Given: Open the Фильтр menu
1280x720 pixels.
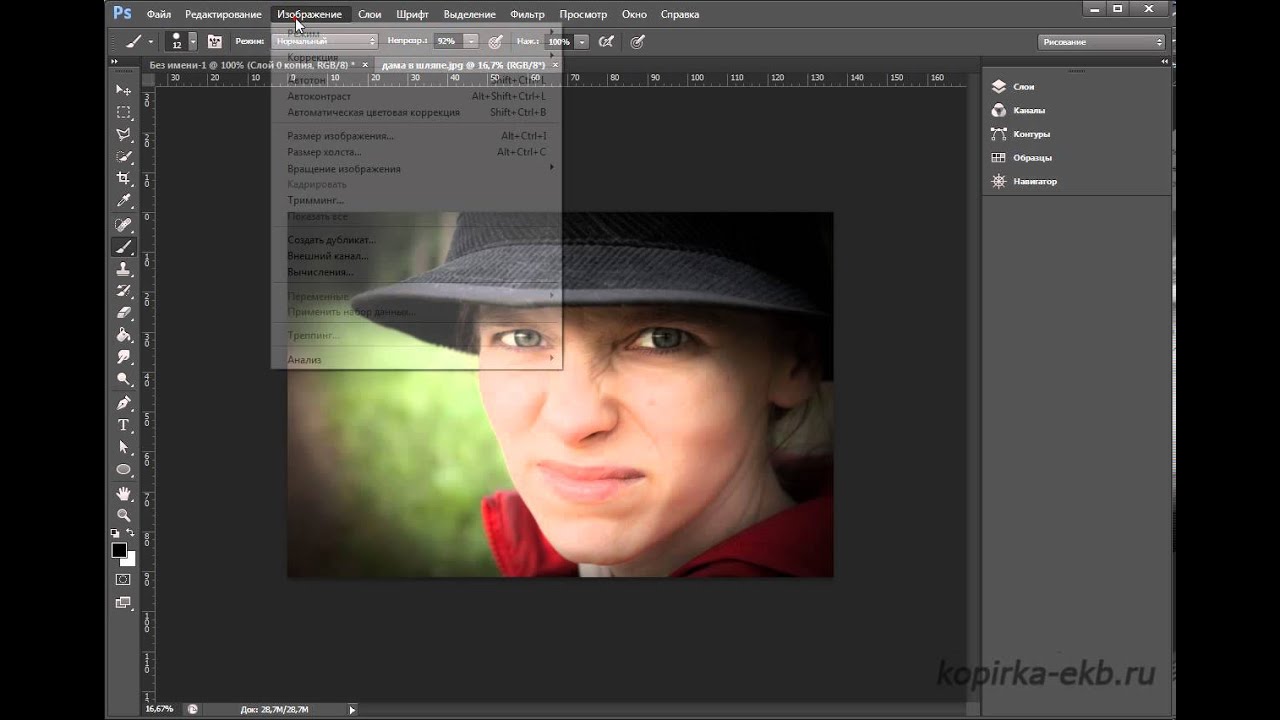Looking at the screenshot, I should (527, 15).
